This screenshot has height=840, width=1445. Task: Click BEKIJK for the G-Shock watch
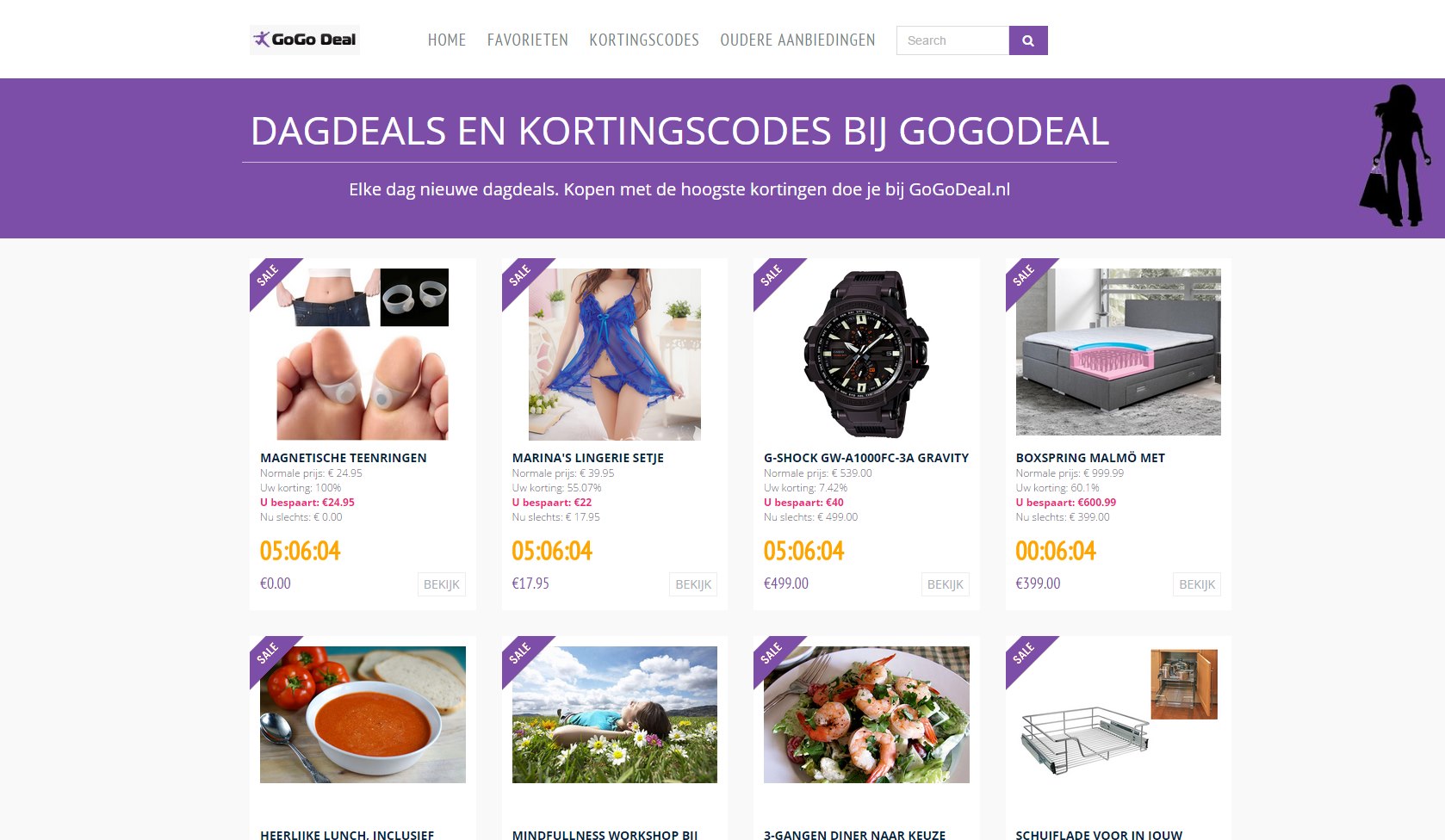(x=946, y=584)
